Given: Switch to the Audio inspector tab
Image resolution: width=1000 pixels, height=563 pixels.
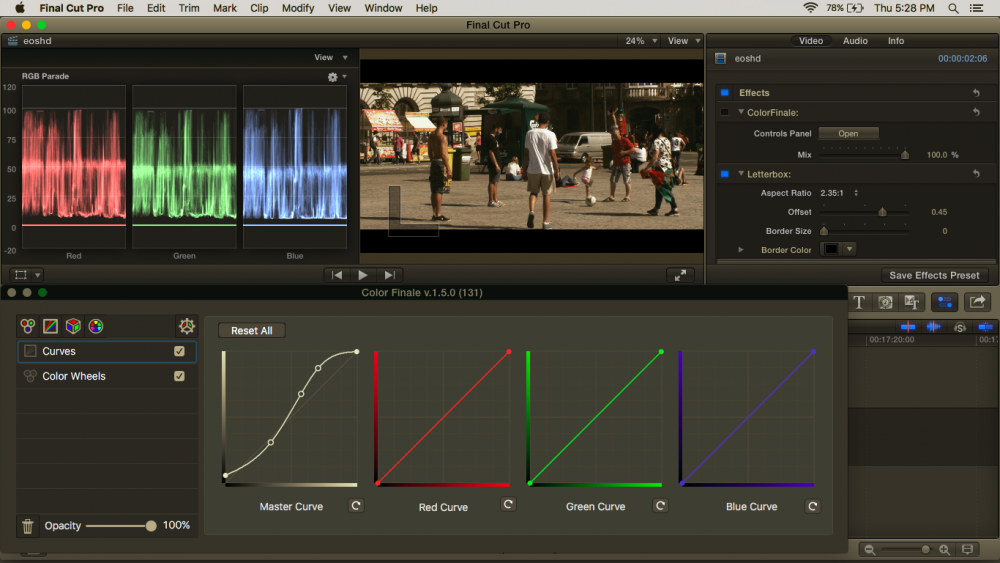Looking at the screenshot, I should click(x=855, y=41).
